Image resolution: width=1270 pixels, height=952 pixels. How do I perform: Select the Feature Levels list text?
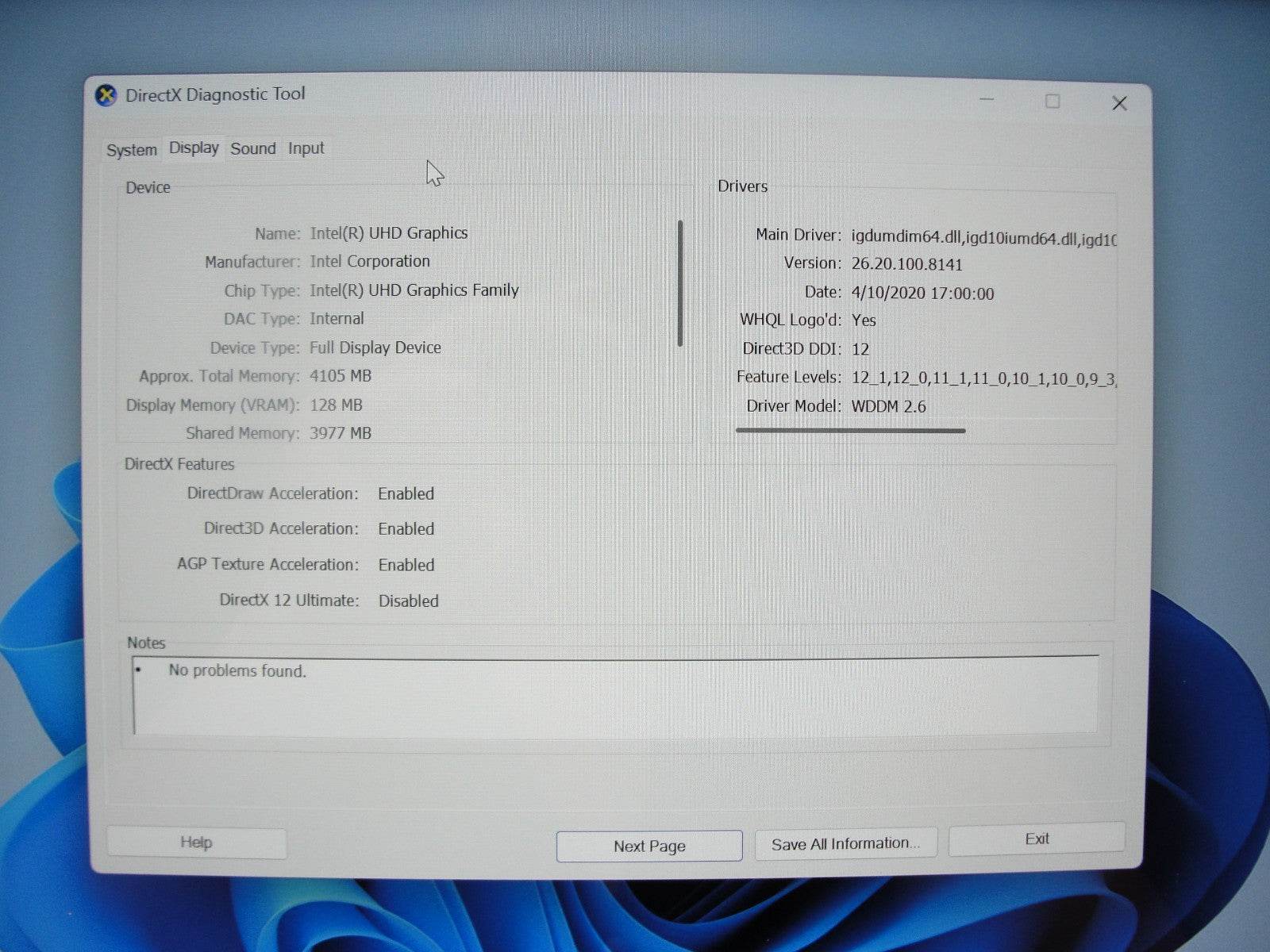pyautogui.click(x=984, y=378)
